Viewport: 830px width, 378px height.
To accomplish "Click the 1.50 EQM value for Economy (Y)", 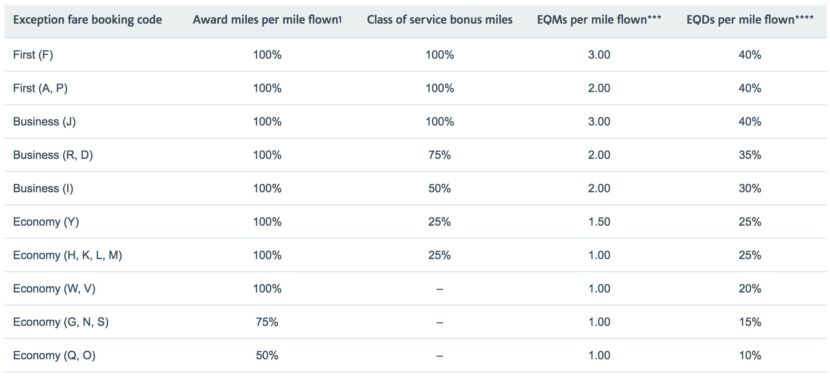I will [x=600, y=222].
